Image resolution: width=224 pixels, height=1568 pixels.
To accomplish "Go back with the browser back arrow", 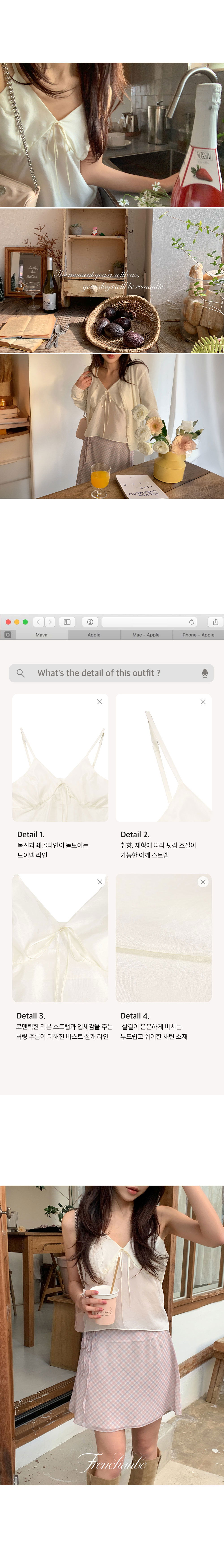I will pos(38,621).
